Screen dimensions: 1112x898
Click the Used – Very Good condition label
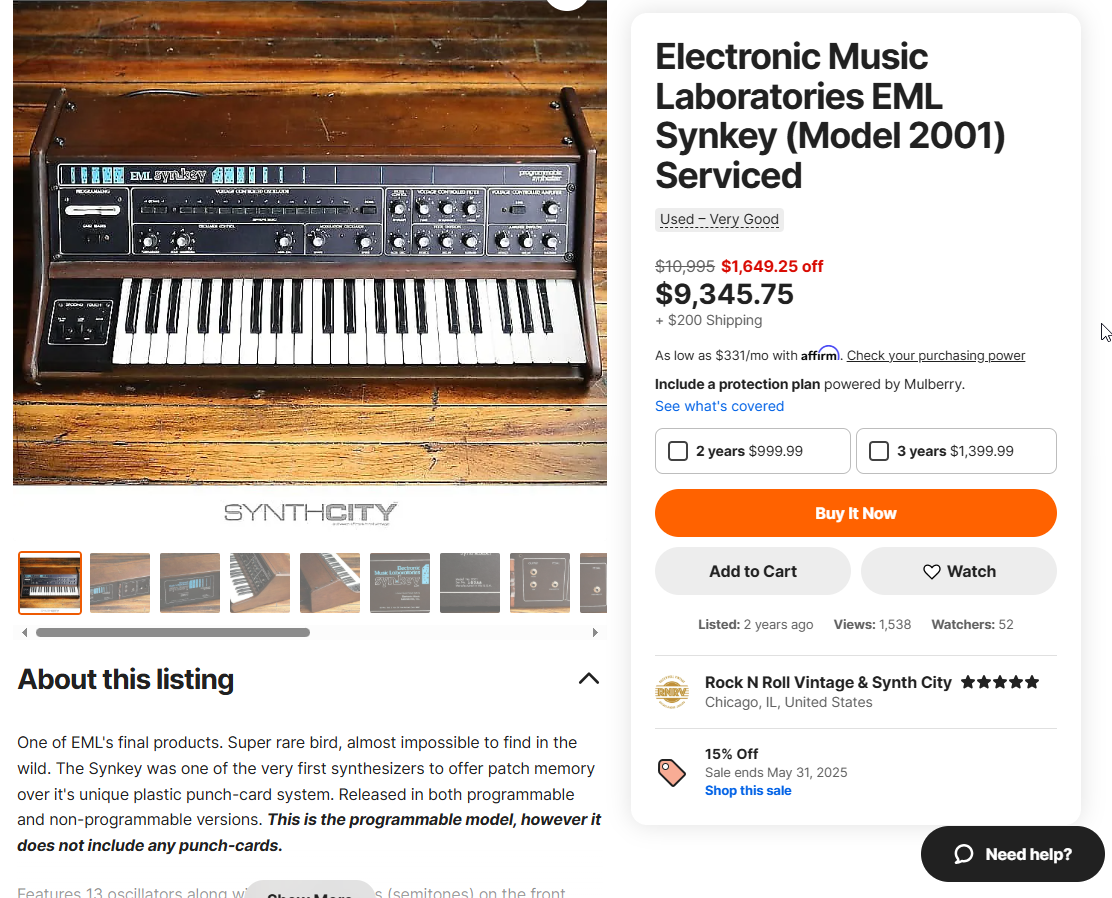719,219
